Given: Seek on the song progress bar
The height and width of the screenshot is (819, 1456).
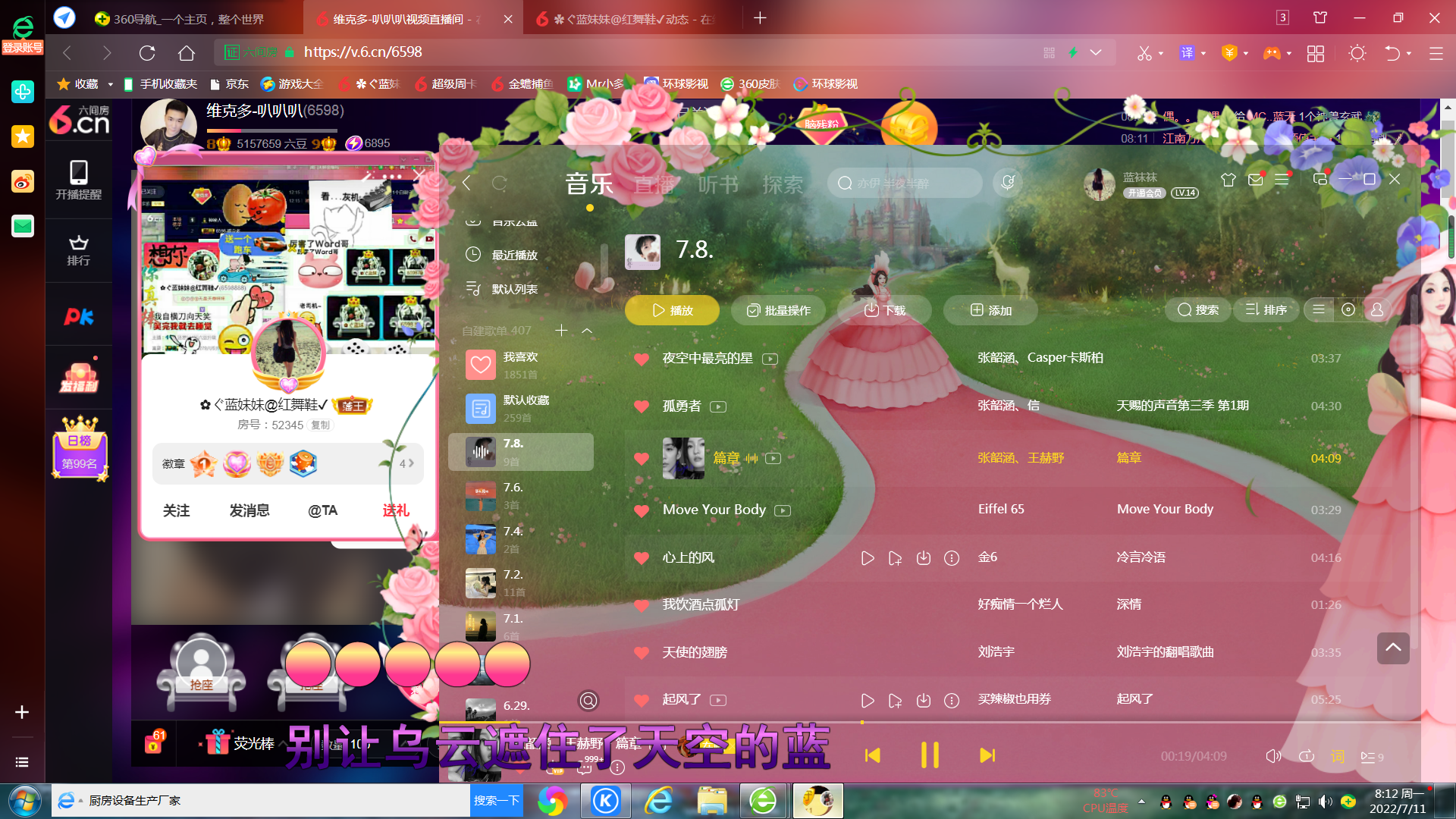Looking at the screenshot, I should point(930,723).
